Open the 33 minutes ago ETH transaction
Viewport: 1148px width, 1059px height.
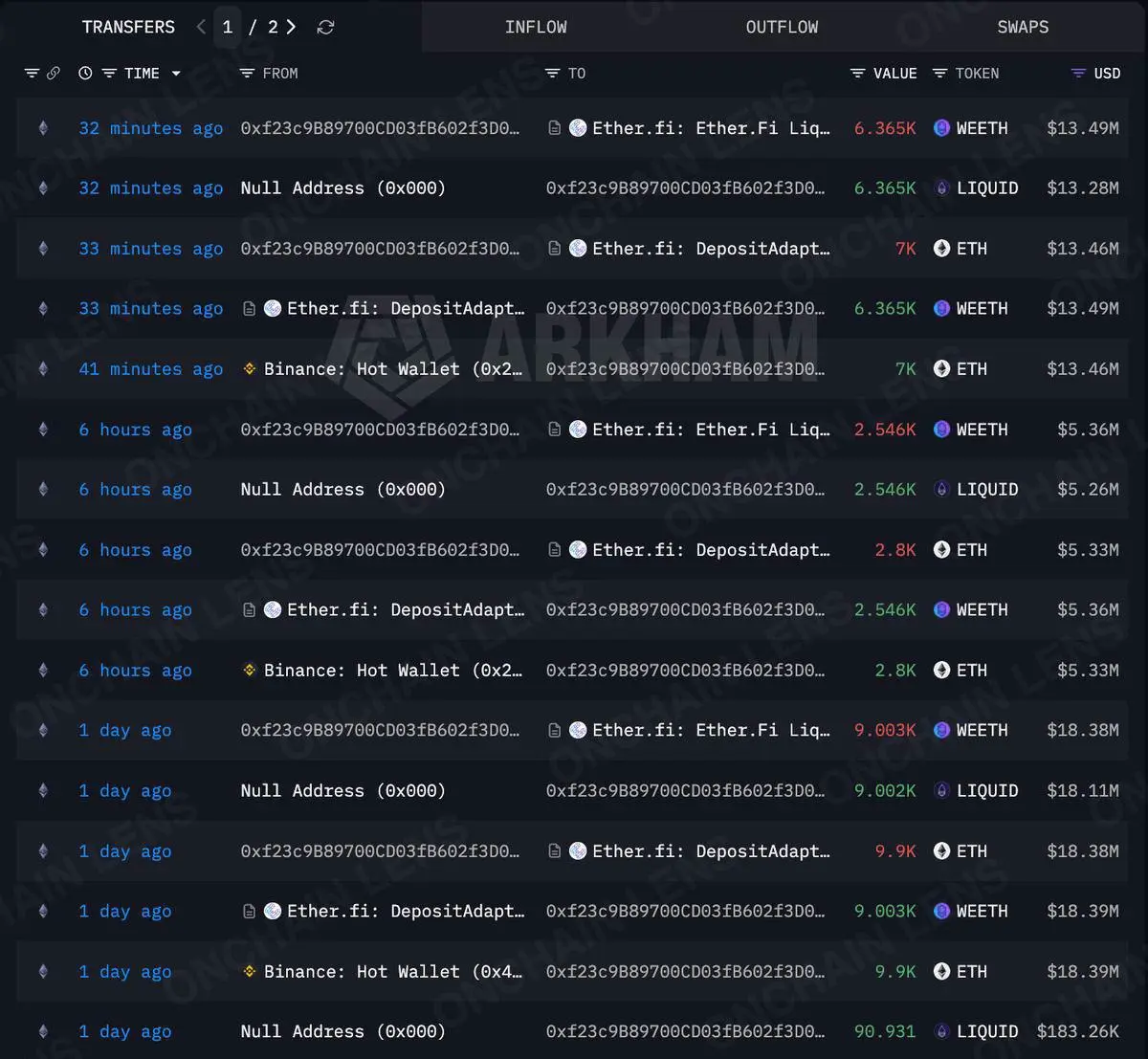click(x=150, y=249)
